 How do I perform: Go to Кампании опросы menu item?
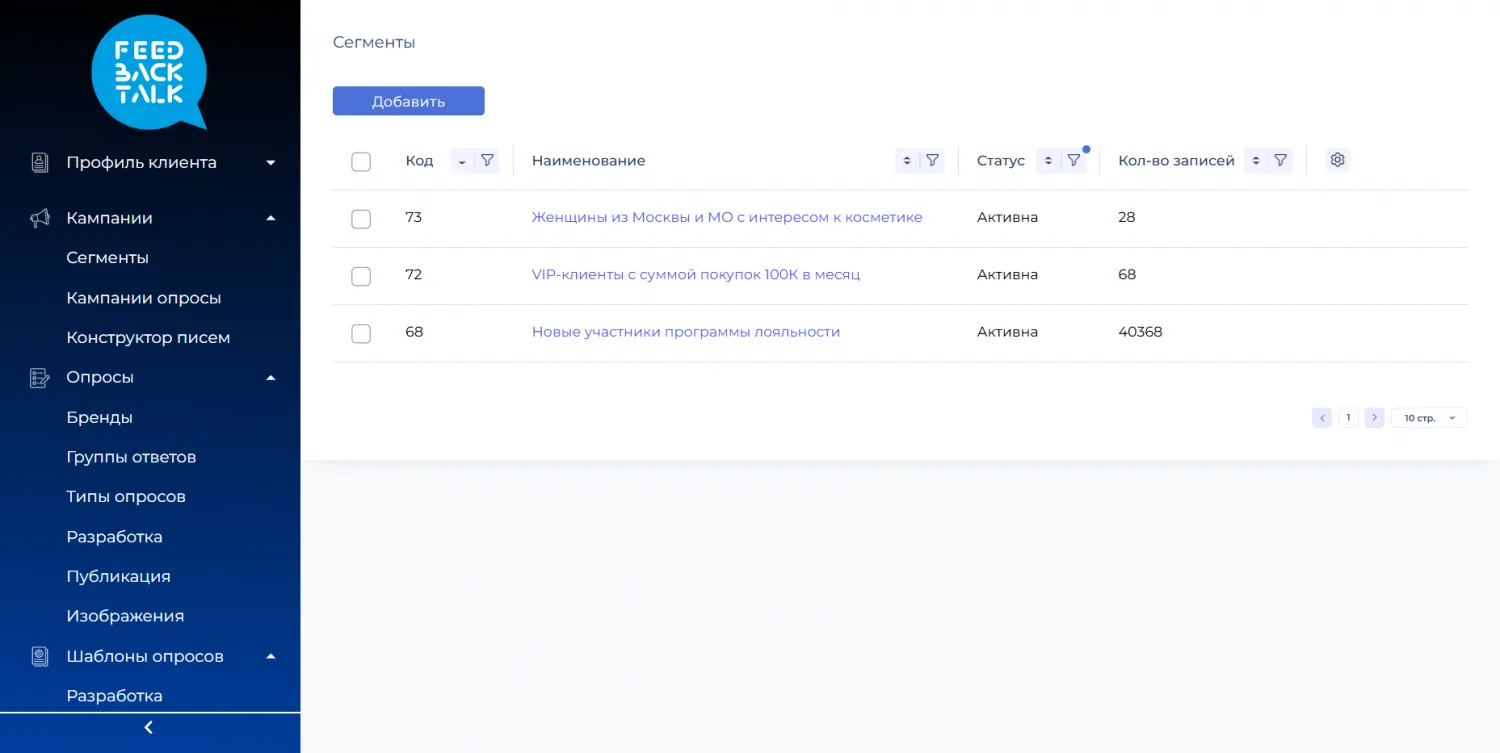tap(143, 298)
